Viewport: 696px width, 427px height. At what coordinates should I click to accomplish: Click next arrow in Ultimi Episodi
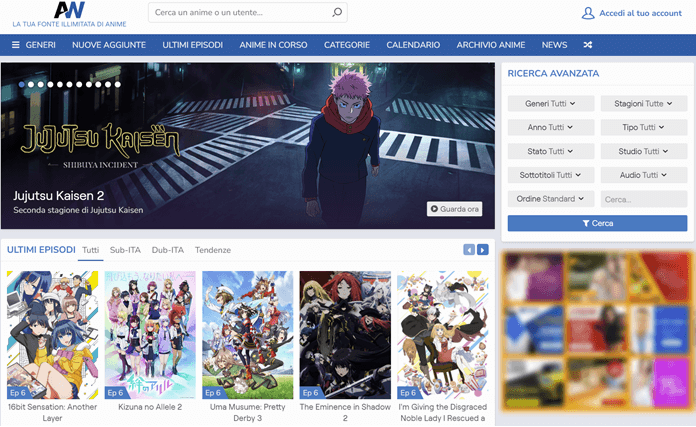(482, 250)
